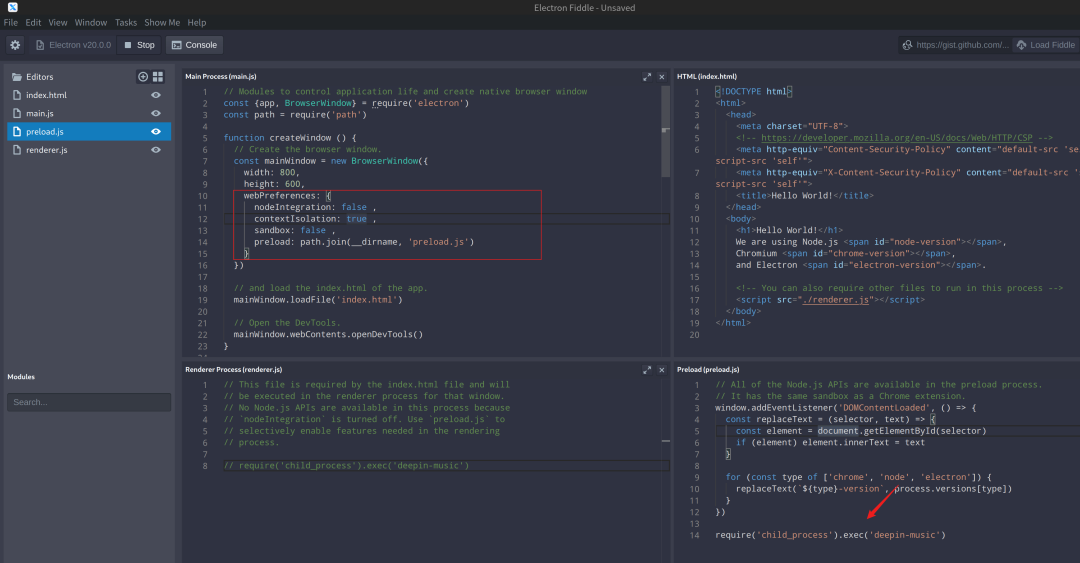The height and width of the screenshot is (563, 1080).
Task: Click the file icon next to preload.js
Action: coord(17,132)
